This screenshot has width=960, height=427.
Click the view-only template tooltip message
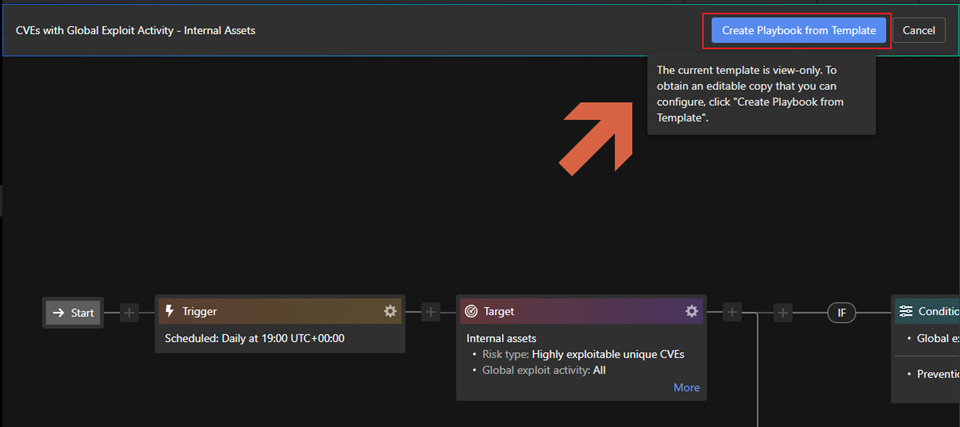760,94
